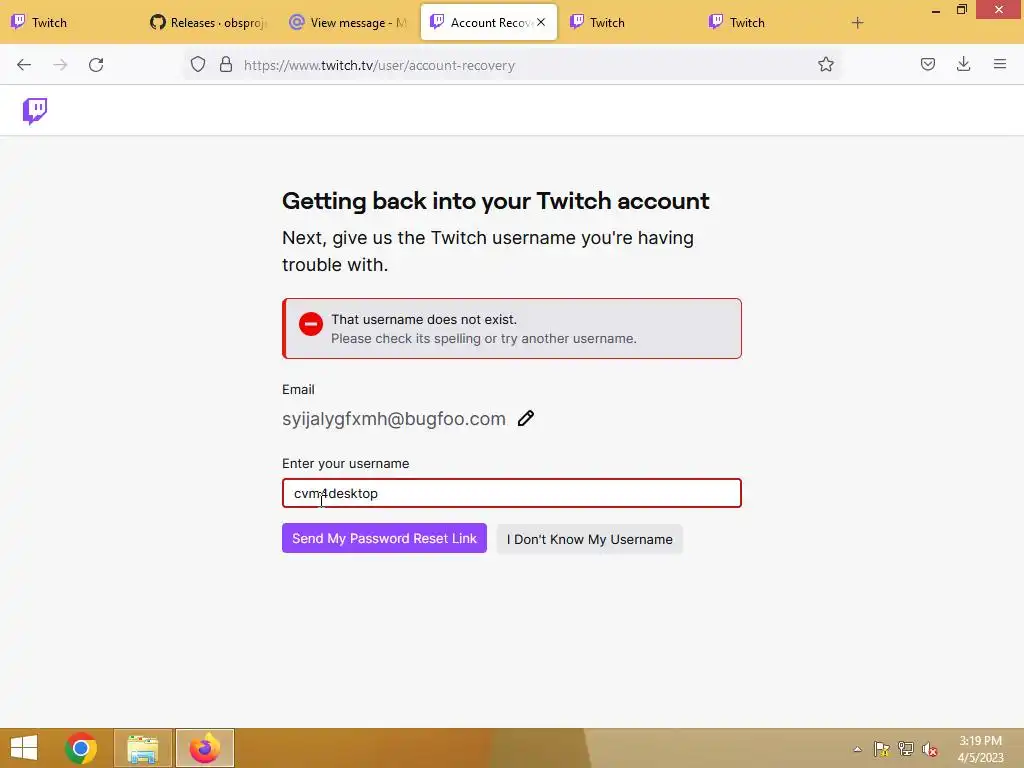Click the red error icon in alert
The image size is (1024, 768).
coord(311,324)
